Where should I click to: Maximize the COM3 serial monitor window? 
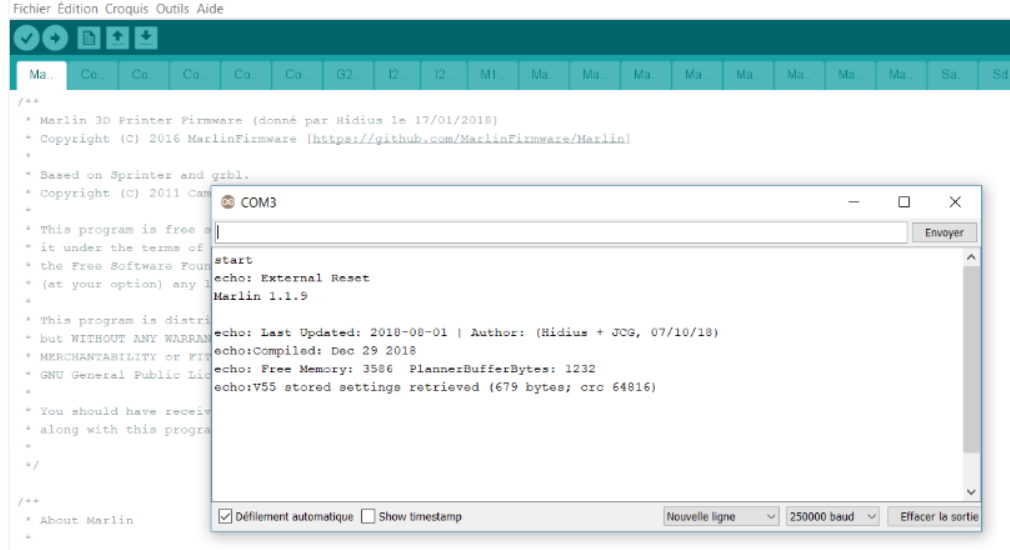pyautogui.click(x=904, y=202)
